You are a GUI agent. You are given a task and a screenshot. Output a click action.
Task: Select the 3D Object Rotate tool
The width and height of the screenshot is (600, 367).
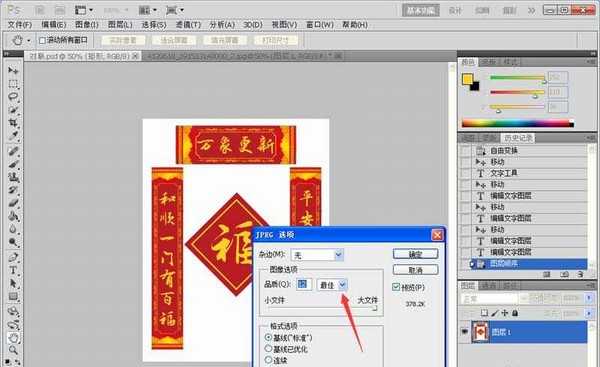13,312
